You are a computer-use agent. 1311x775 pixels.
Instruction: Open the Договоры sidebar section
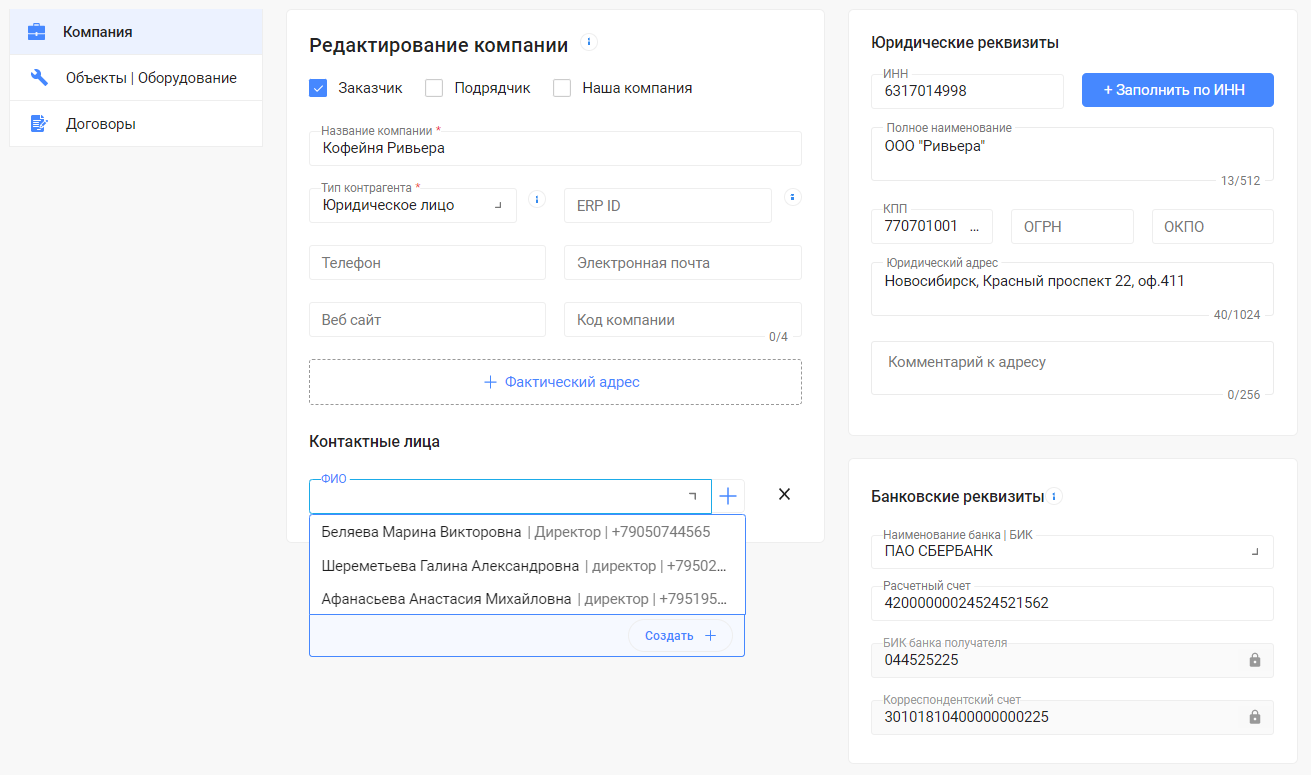[x=136, y=124]
